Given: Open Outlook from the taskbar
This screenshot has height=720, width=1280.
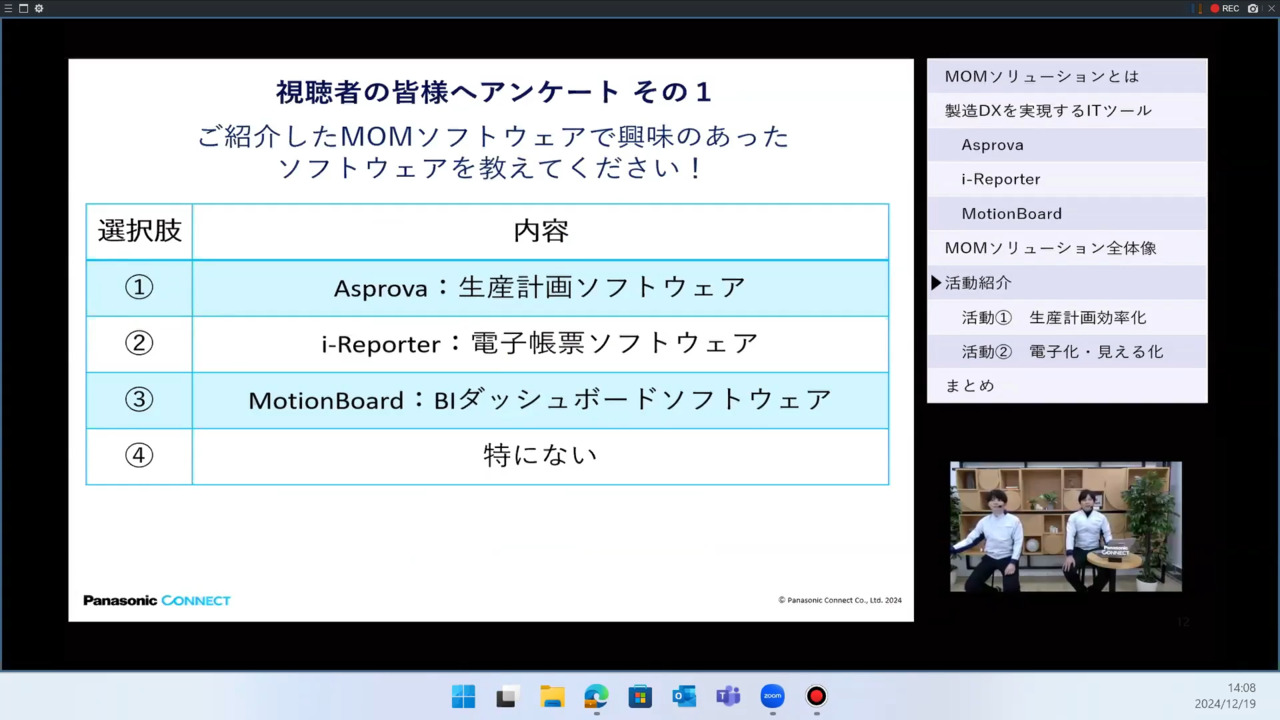Looking at the screenshot, I should coord(684,696).
